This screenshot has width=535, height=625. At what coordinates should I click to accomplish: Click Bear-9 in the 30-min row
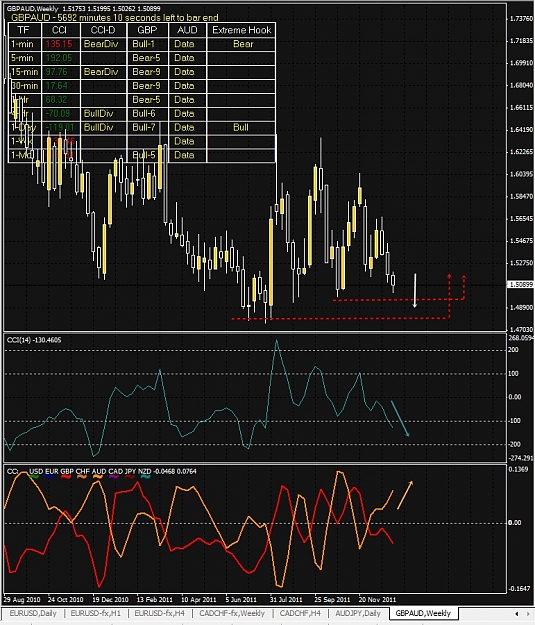(146, 86)
